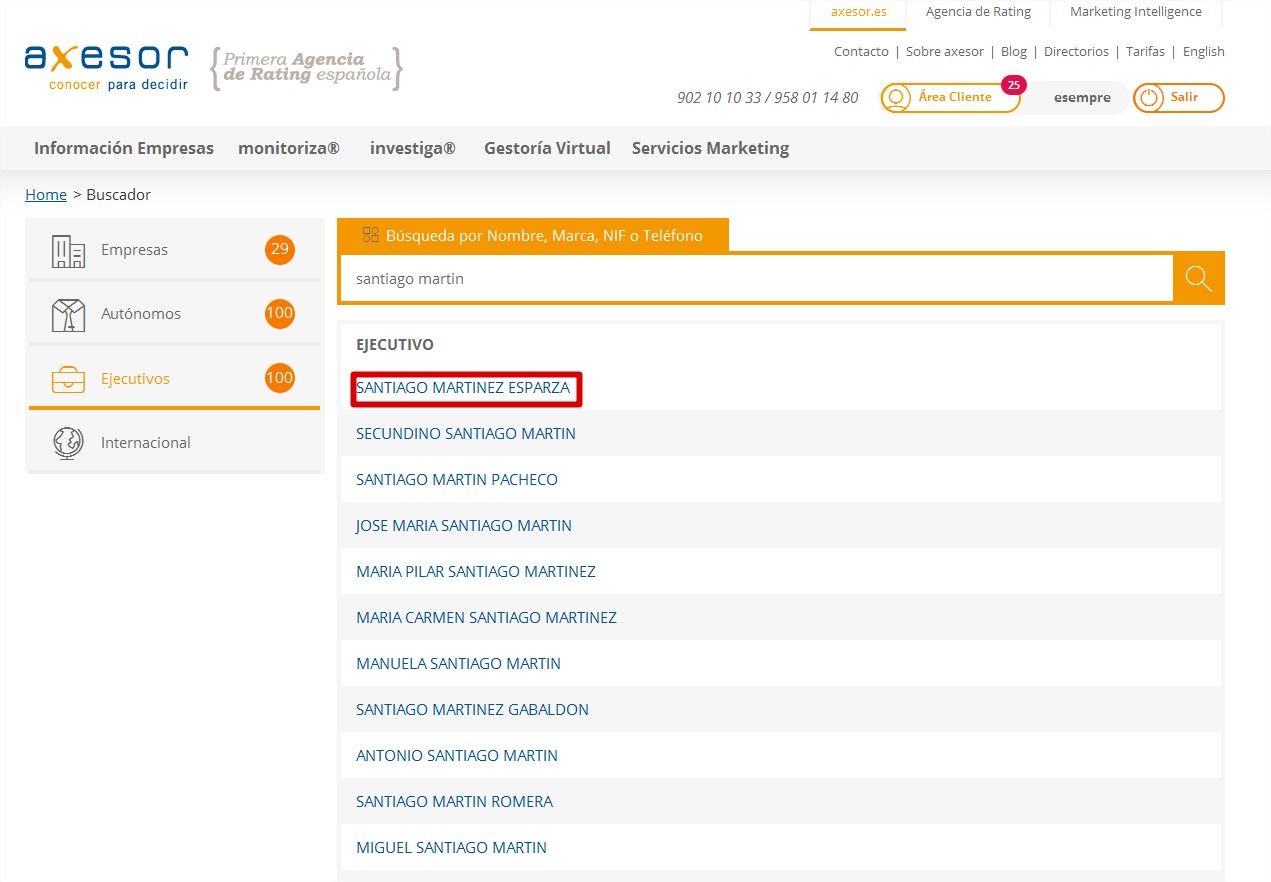Click the Ejecutivos count badge 100
The height and width of the screenshot is (882, 1271).
280,378
